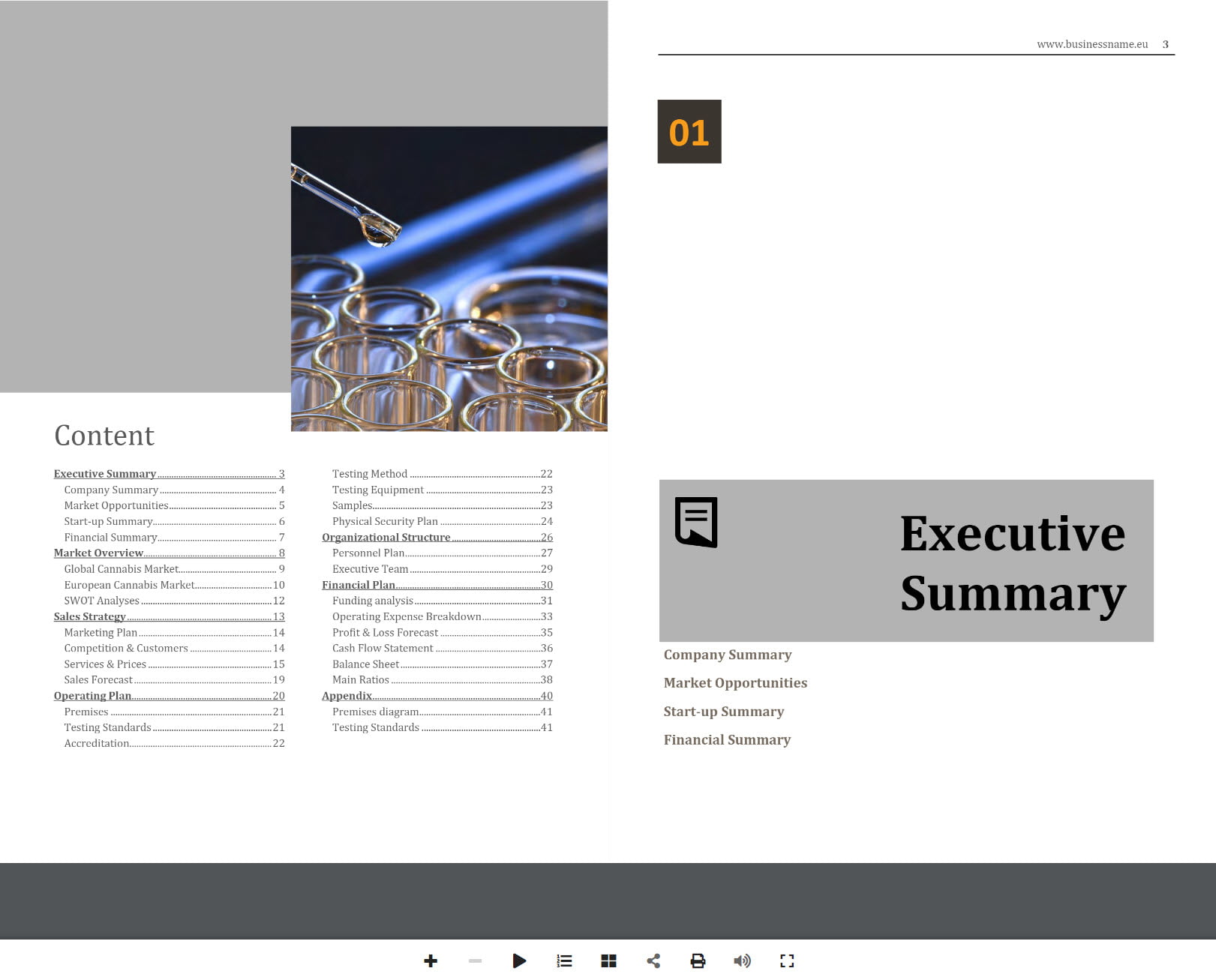Share the document via share icon

tap(653, 961)
